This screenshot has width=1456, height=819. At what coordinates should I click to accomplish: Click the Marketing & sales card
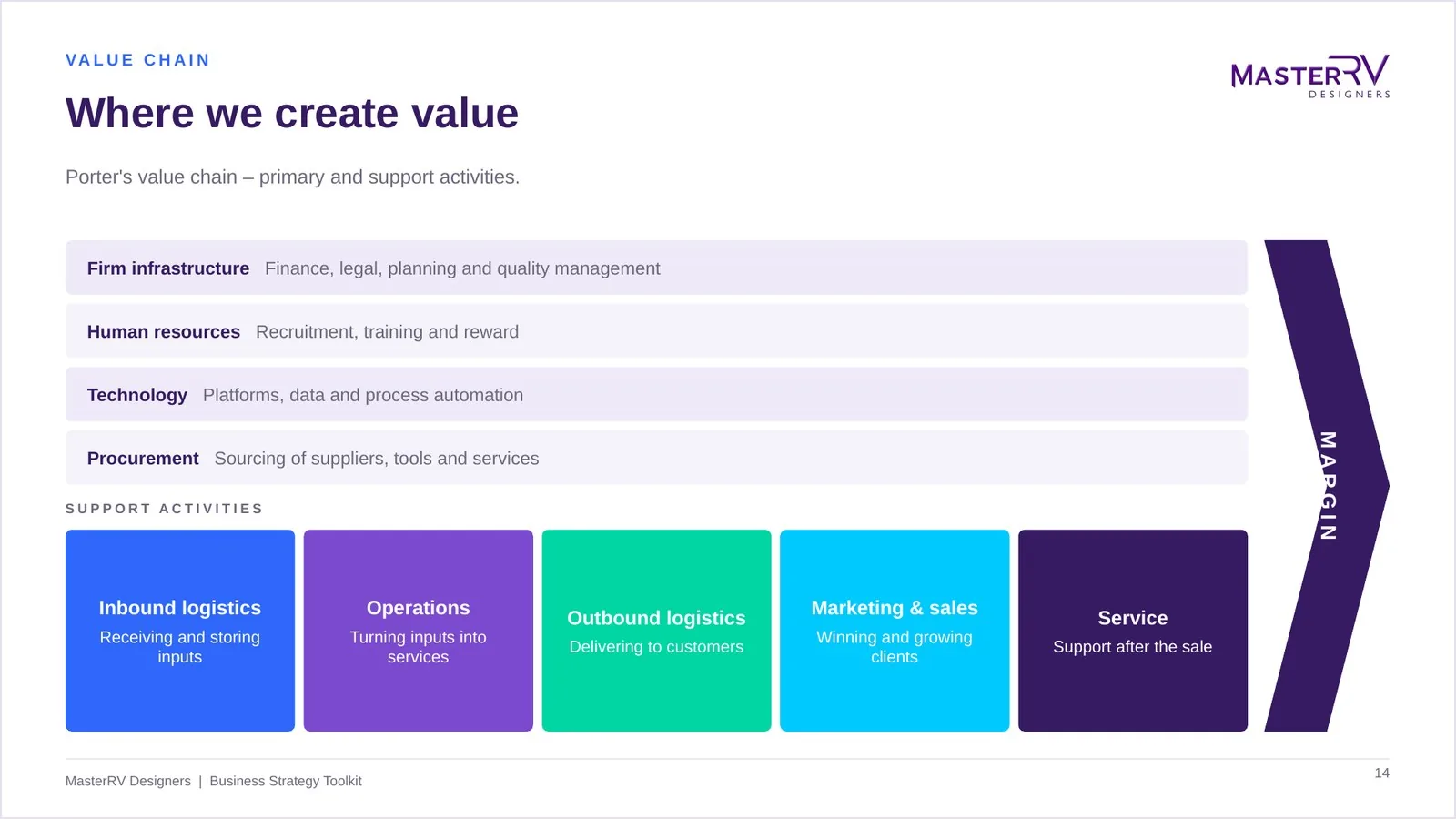895,631
